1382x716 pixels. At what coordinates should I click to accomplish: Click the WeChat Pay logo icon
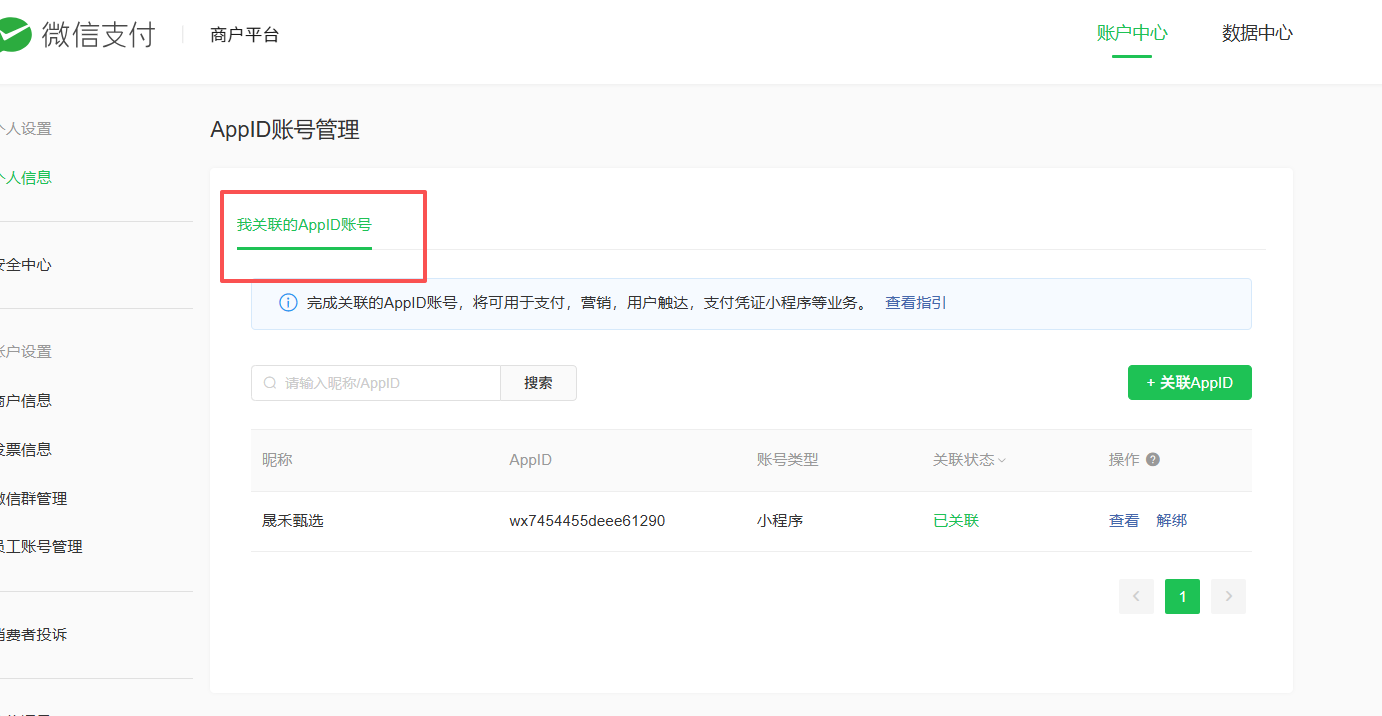pyautogui.click(x=13, y=35)
